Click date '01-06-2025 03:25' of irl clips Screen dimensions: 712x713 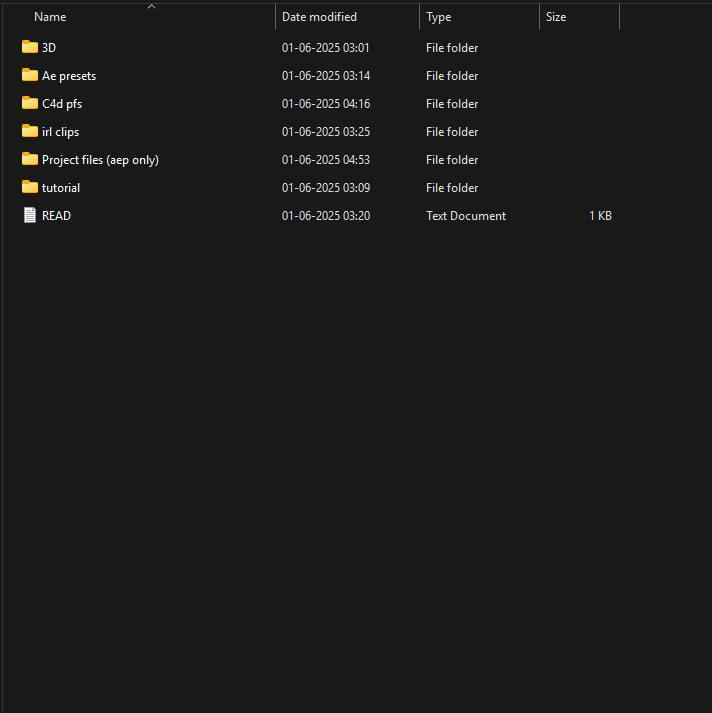point(326,132)
